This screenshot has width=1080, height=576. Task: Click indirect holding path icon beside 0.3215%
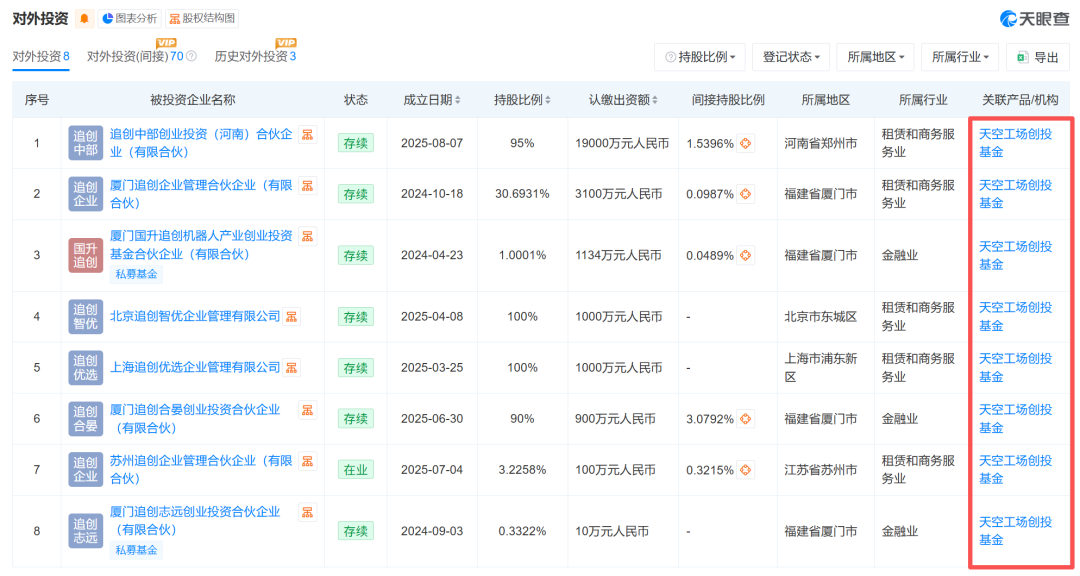(745, 470)
